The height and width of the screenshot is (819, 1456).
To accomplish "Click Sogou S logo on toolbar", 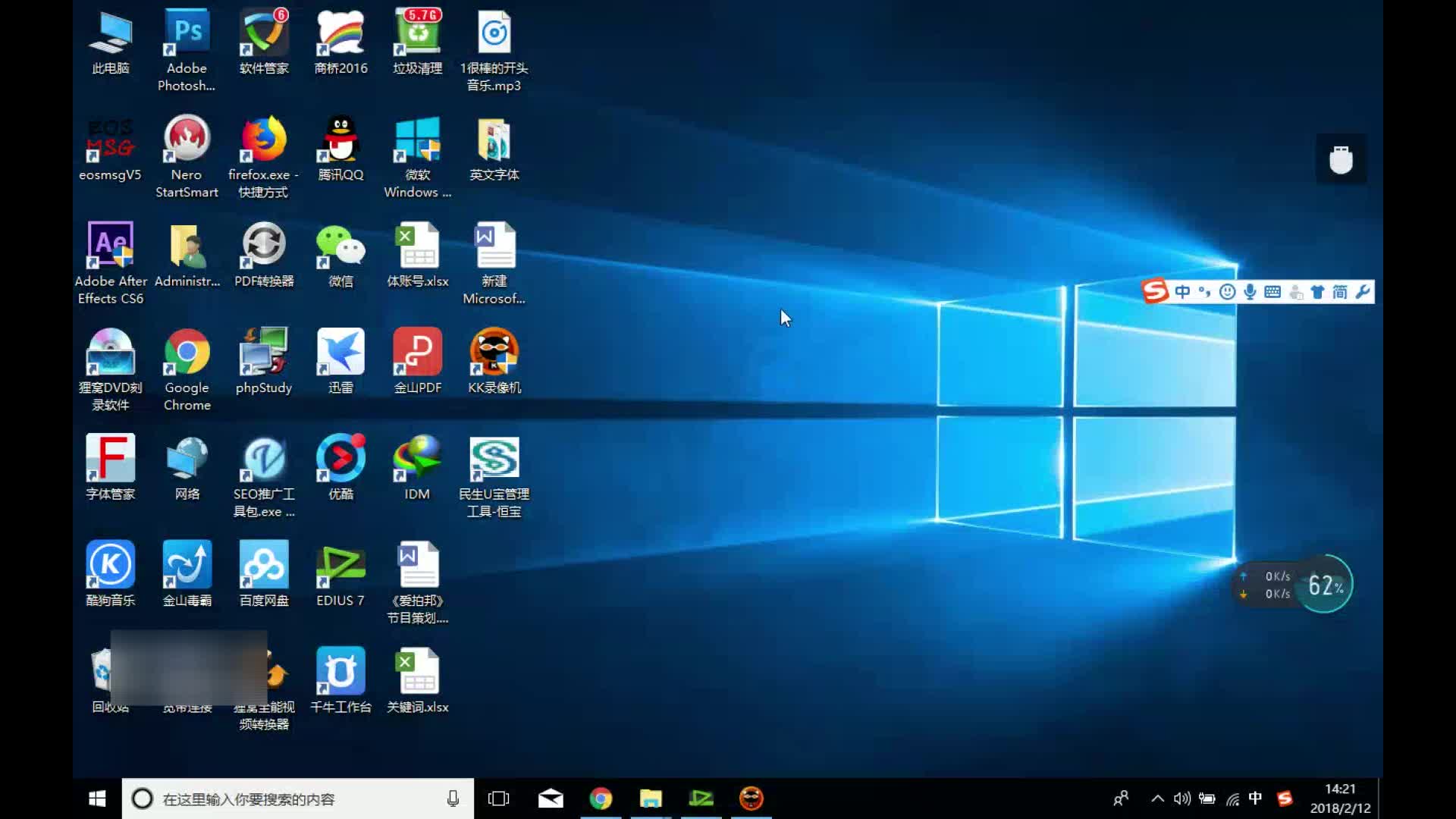I will (1155, 291).
